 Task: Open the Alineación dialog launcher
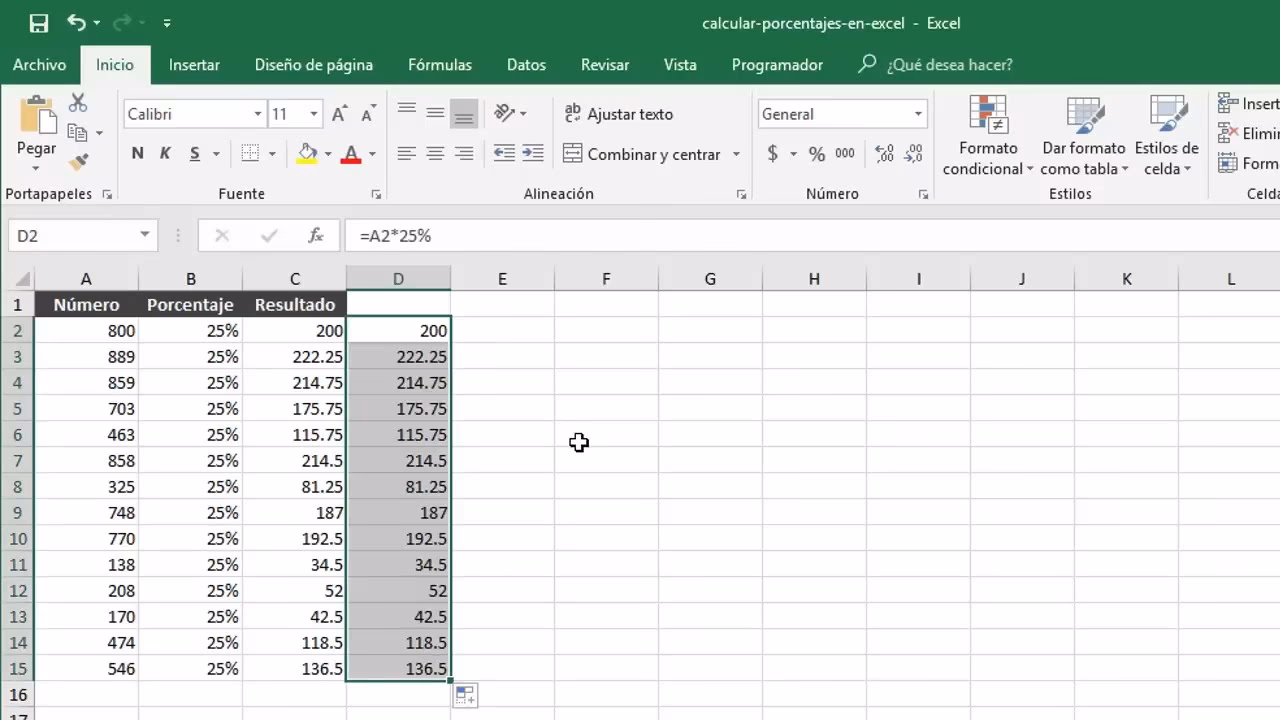coord(742,193)
